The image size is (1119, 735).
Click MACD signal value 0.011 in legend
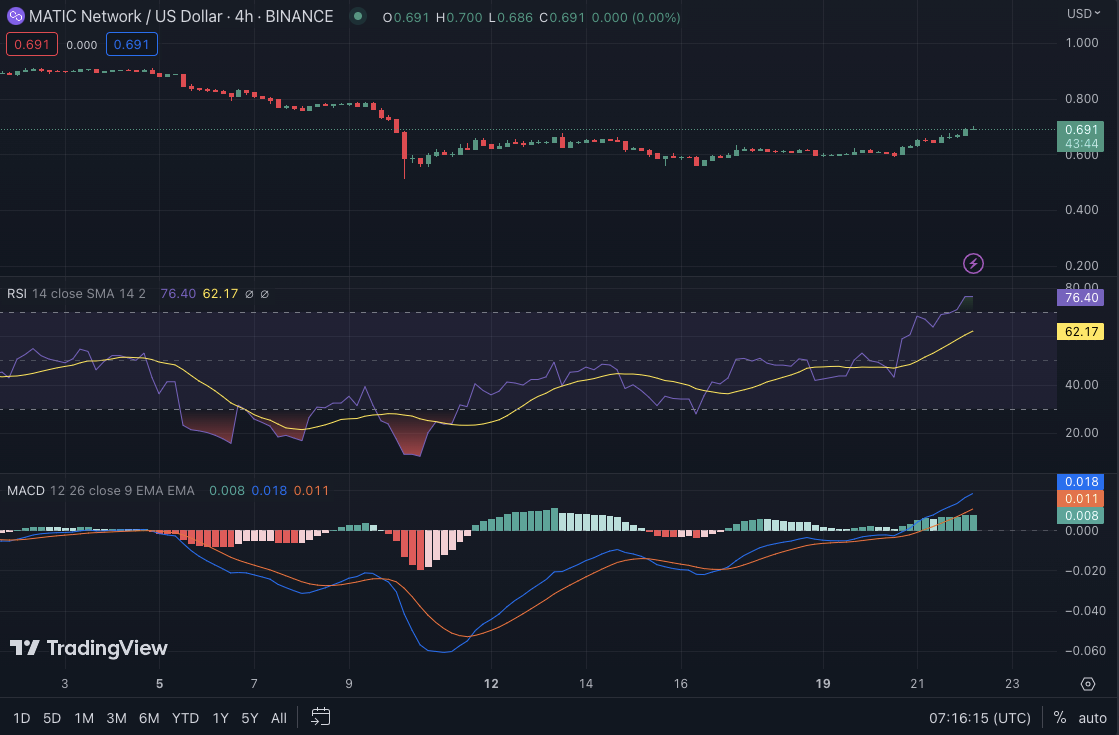click(311, 491)
